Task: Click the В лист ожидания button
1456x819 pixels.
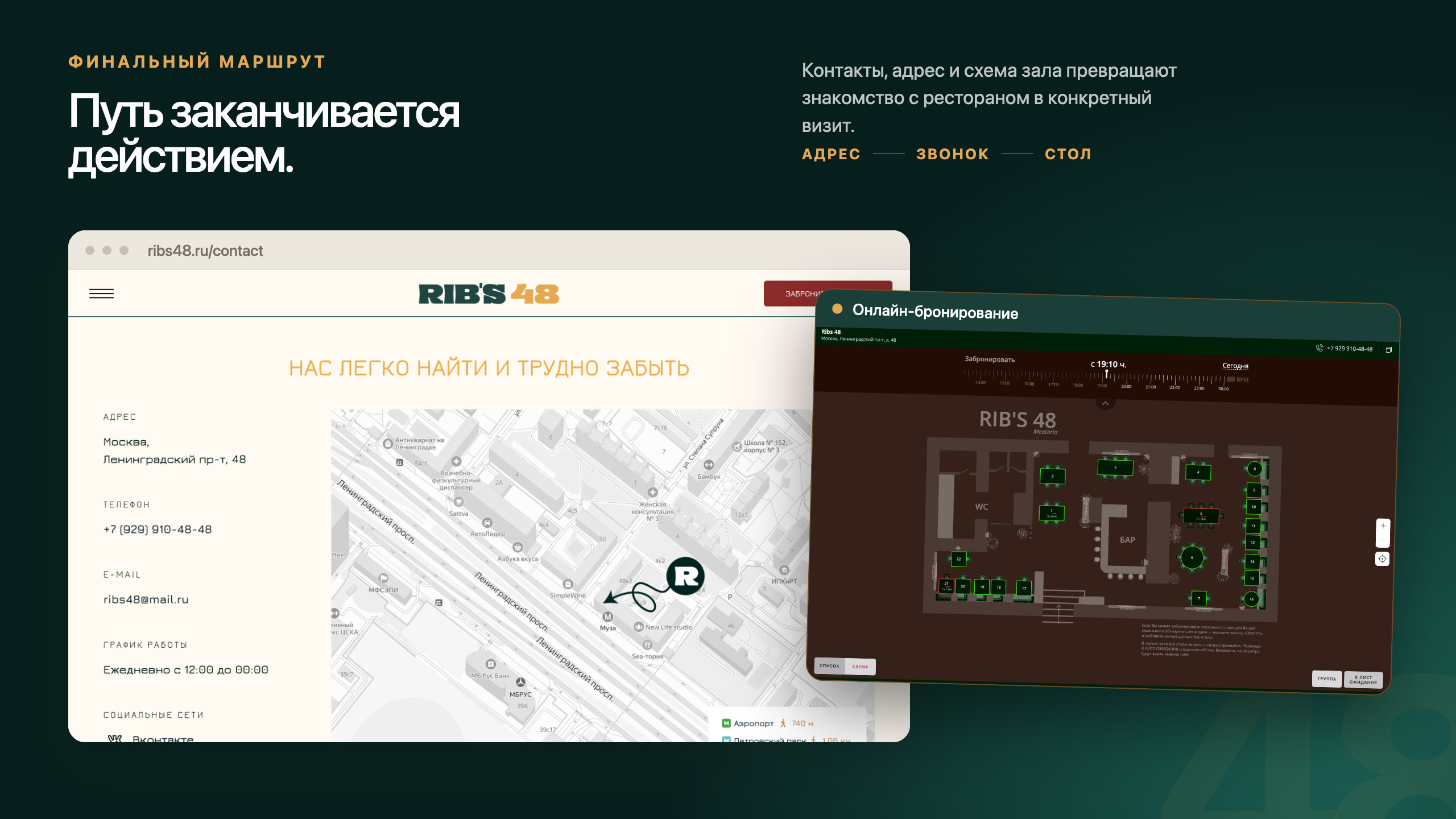Action: [1363, 680]
